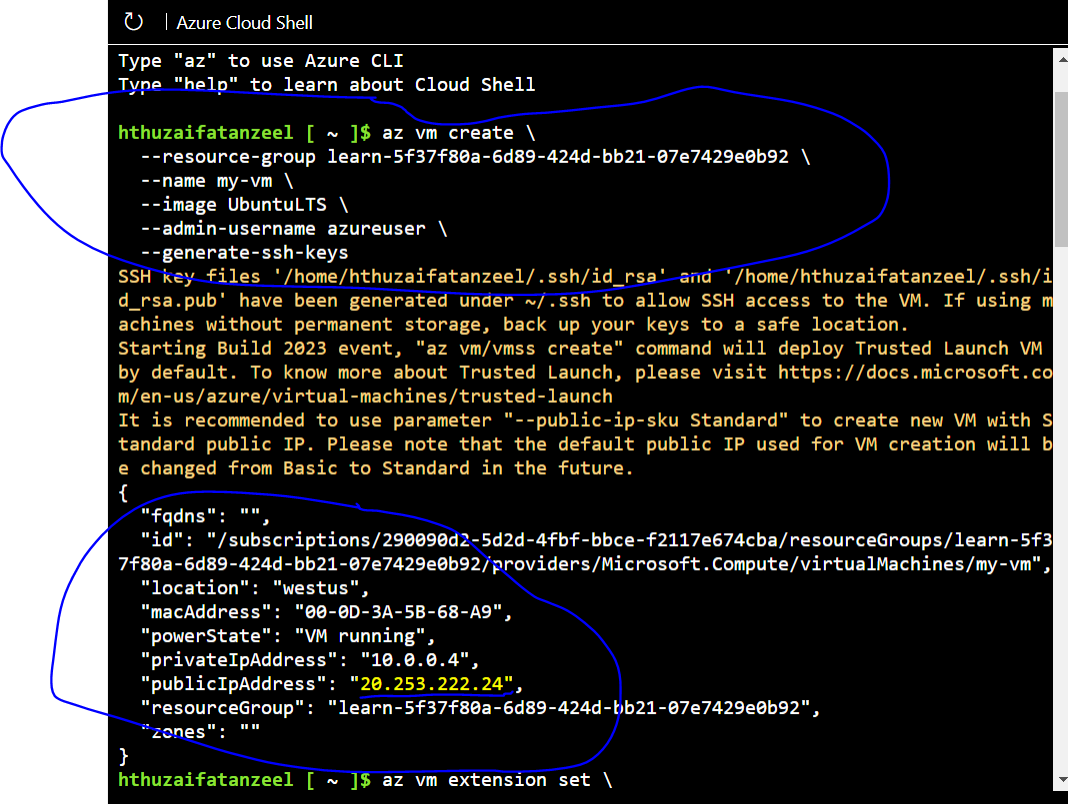The width and height of the screenshot is (1068, 804).
Task: Click the scrollbar down arrow
Action: pyautogui.click(x=1062, y=779)
